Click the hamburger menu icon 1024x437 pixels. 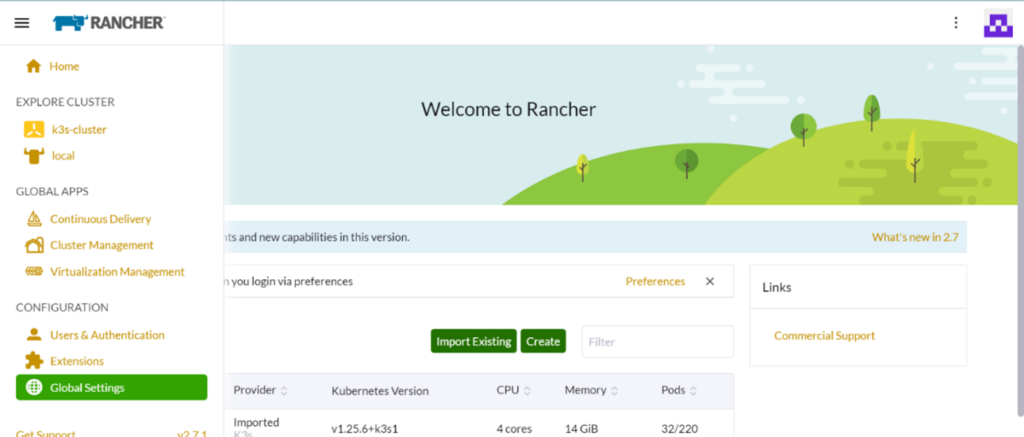pos(22,22)
